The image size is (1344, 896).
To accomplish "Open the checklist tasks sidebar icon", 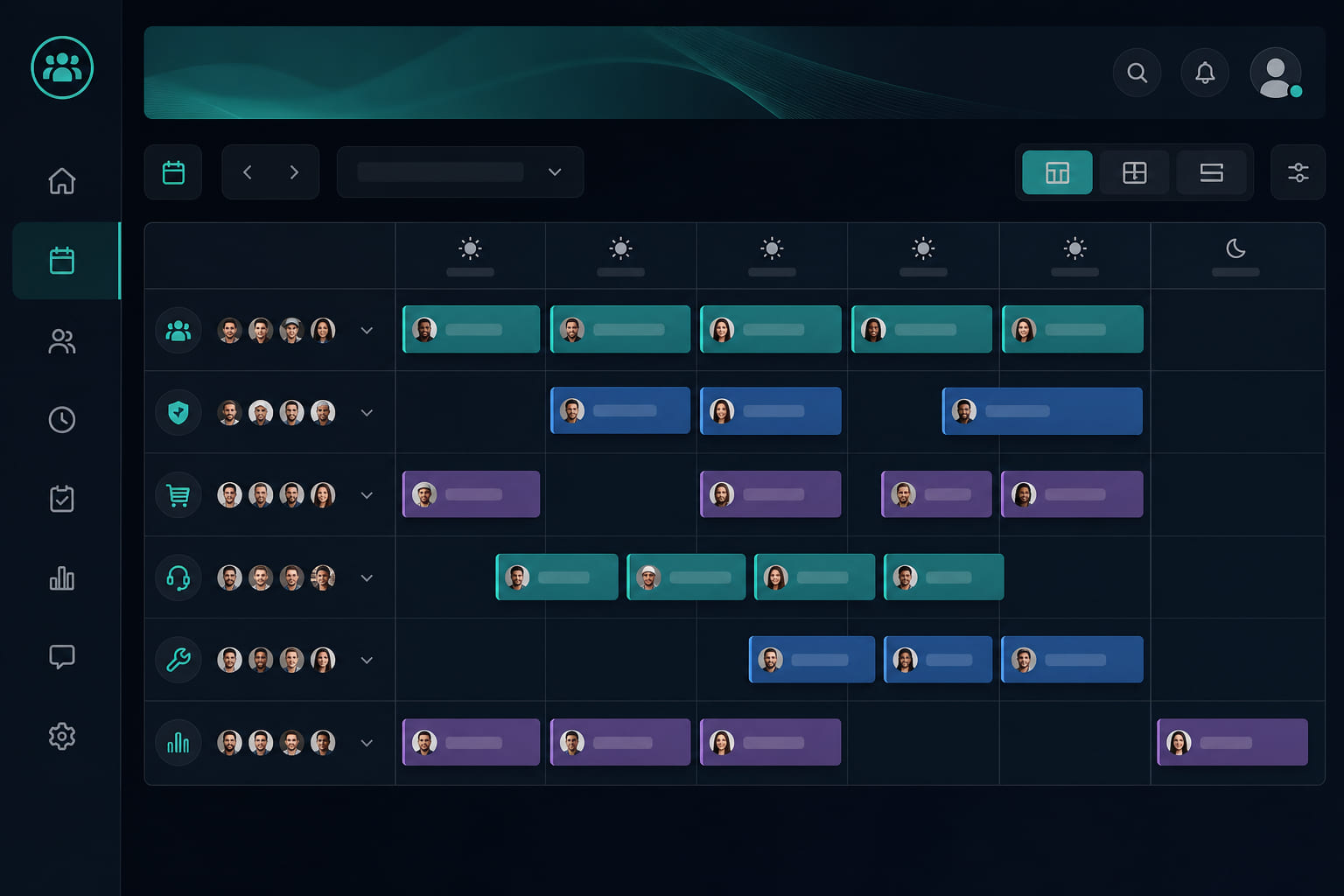I will click(x=62, y=499).
